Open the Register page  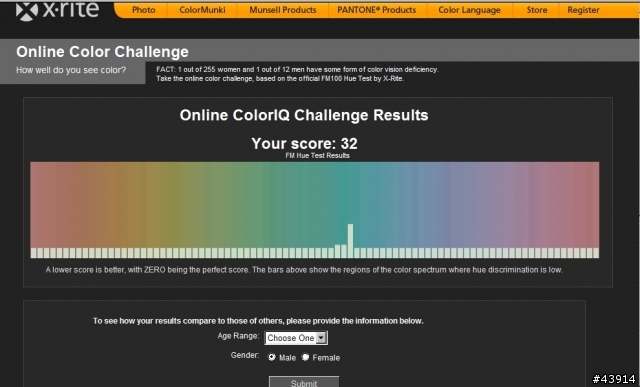(583, 10)
